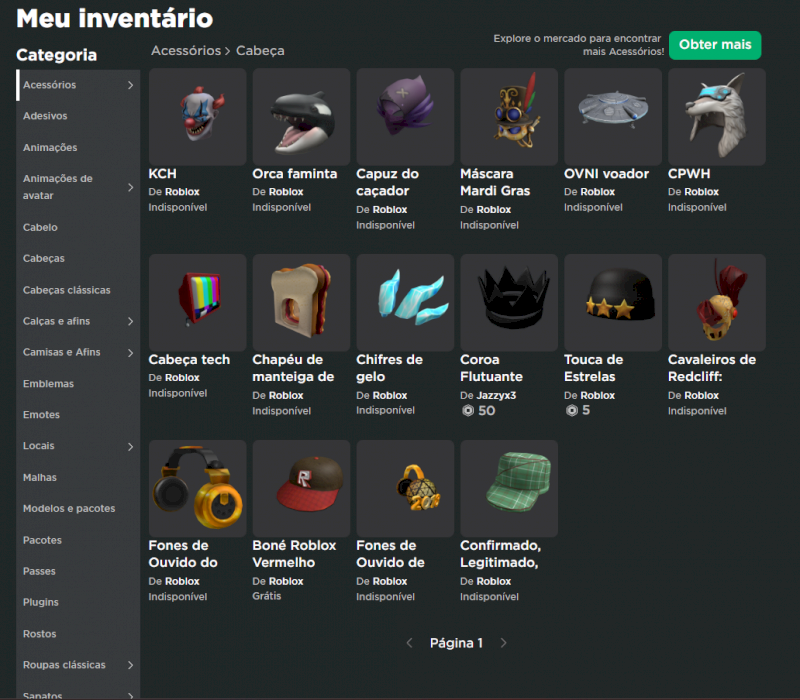Open the KCH clown mask item
Image resolution: width=800 pixels, height=700 pixels.
point(197,116)
